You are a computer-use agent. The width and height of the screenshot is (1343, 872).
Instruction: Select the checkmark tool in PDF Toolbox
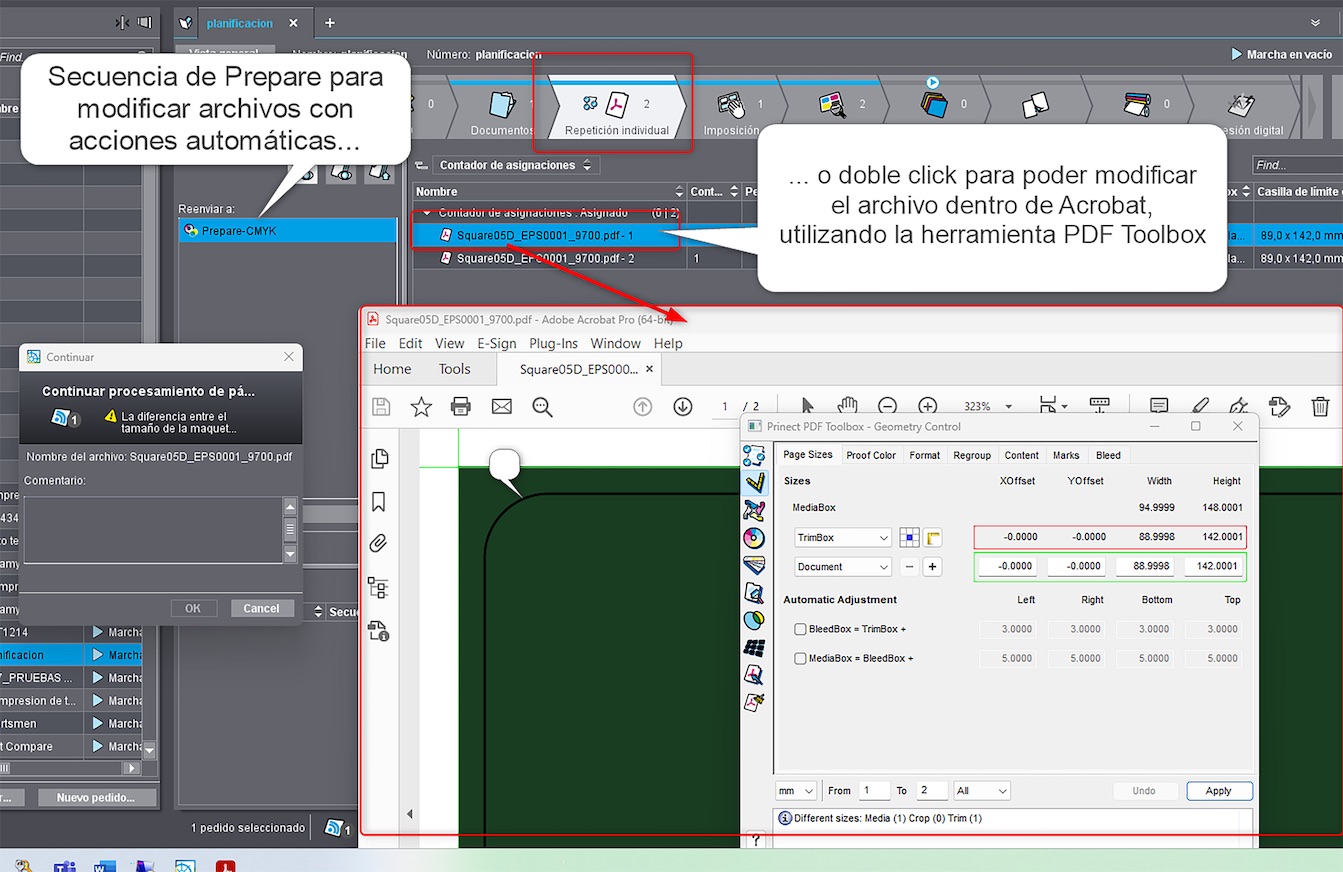(755, 483)
